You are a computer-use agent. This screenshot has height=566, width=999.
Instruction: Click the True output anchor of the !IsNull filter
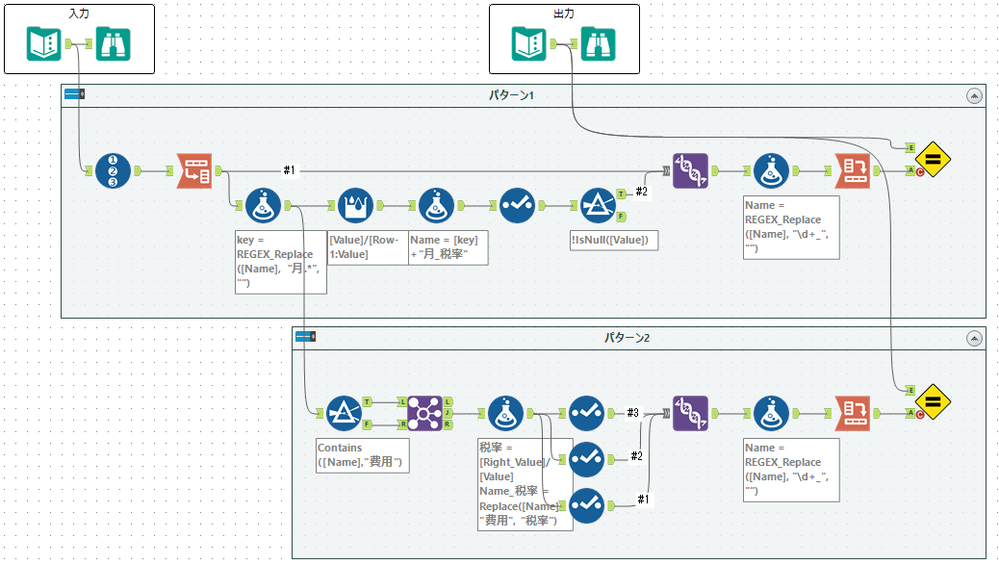click(621, 194)
